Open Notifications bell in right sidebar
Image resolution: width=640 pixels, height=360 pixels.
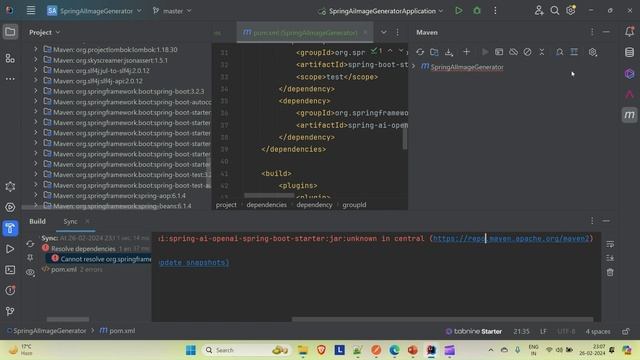point(629,31)
